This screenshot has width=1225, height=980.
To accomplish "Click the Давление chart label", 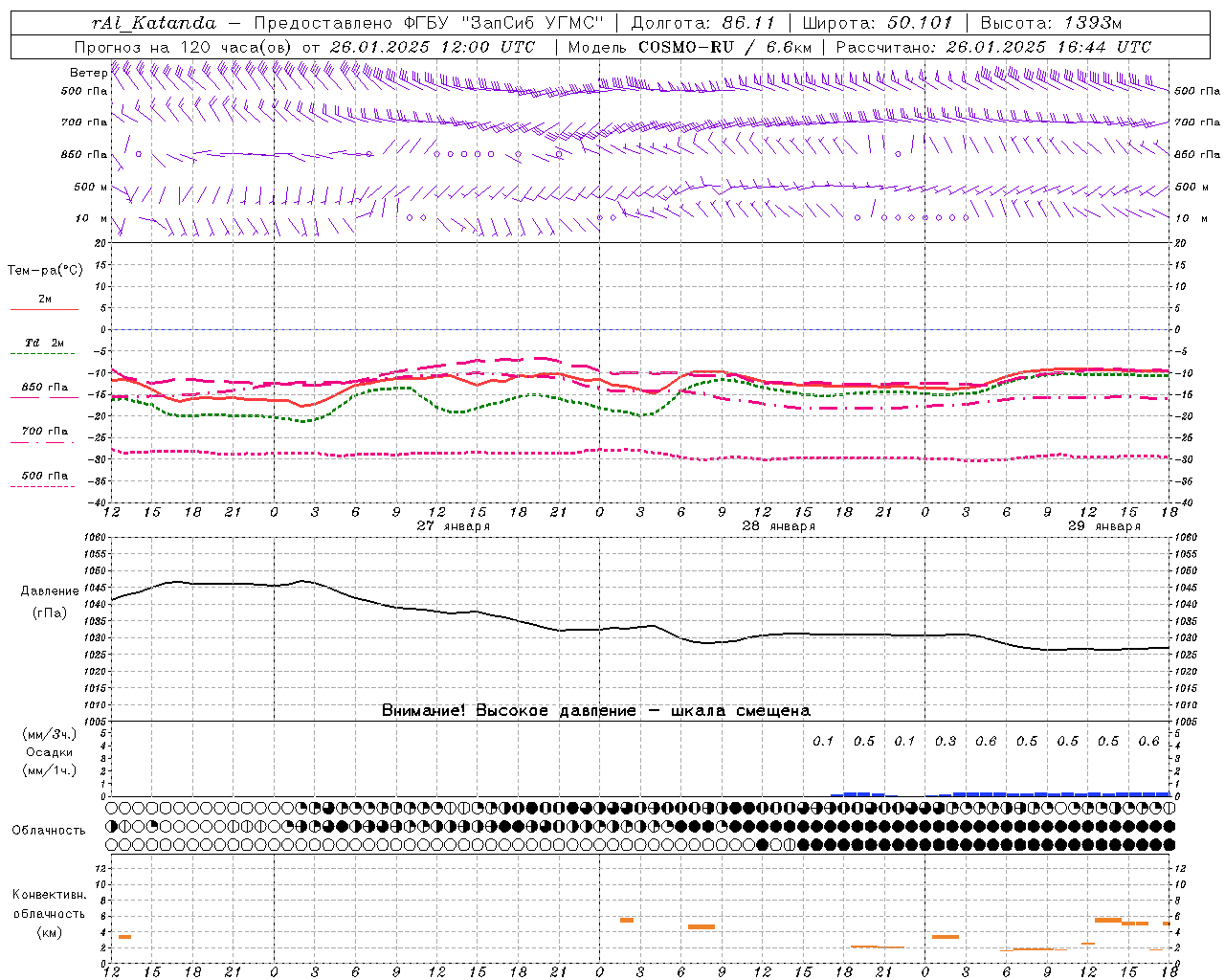I will tap(50, 591).
